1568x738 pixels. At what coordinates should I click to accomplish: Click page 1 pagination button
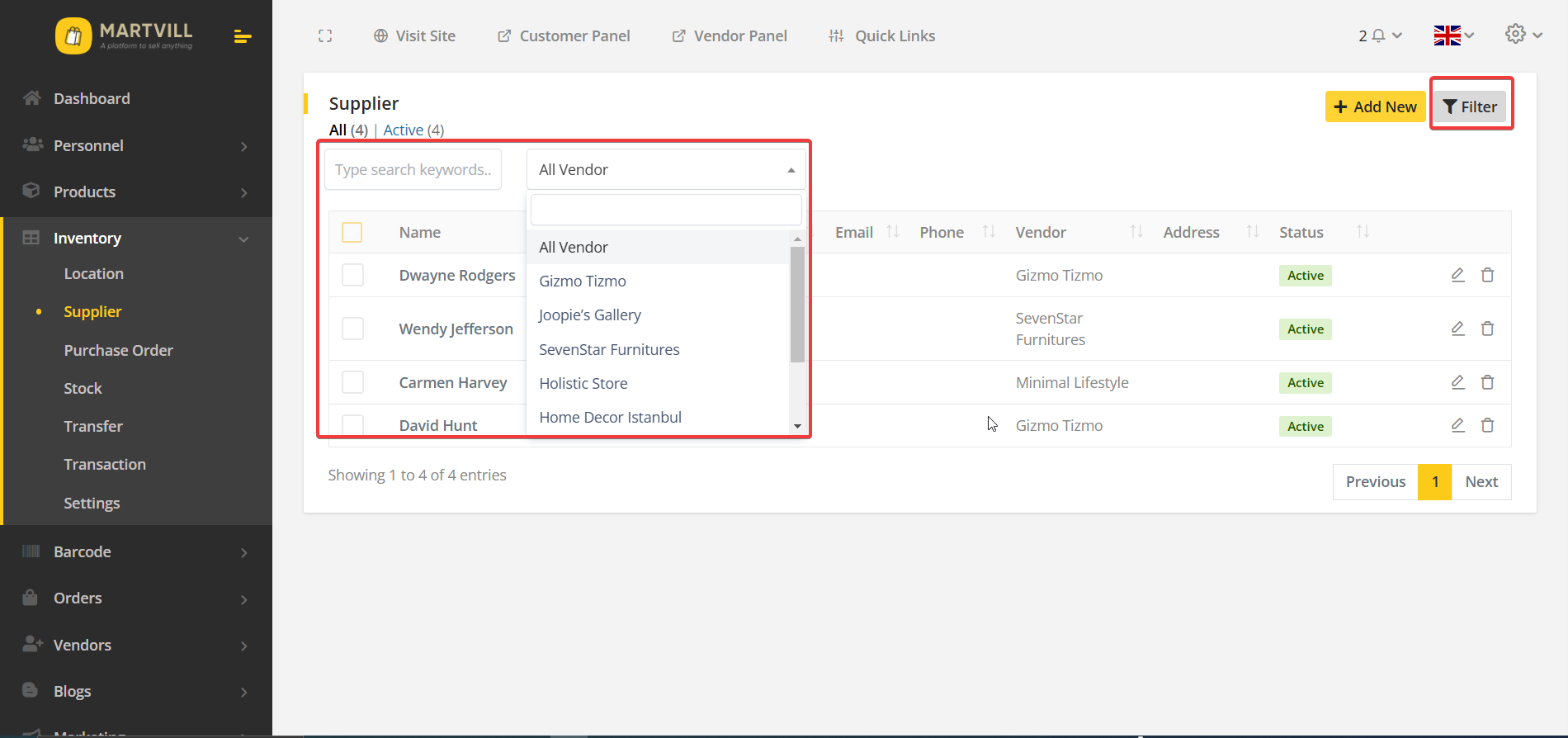pos(1435,481)
